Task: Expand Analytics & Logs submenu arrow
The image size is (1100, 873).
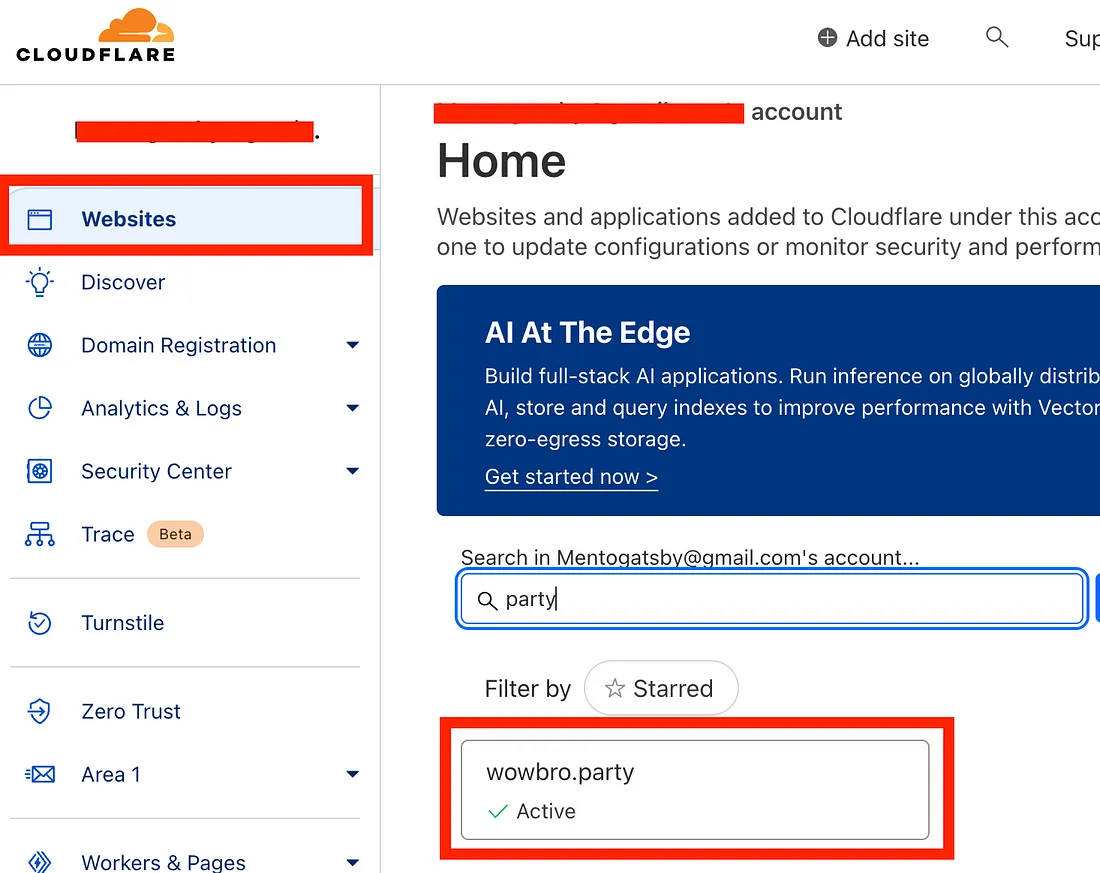Action: click(x=352, y=408)
